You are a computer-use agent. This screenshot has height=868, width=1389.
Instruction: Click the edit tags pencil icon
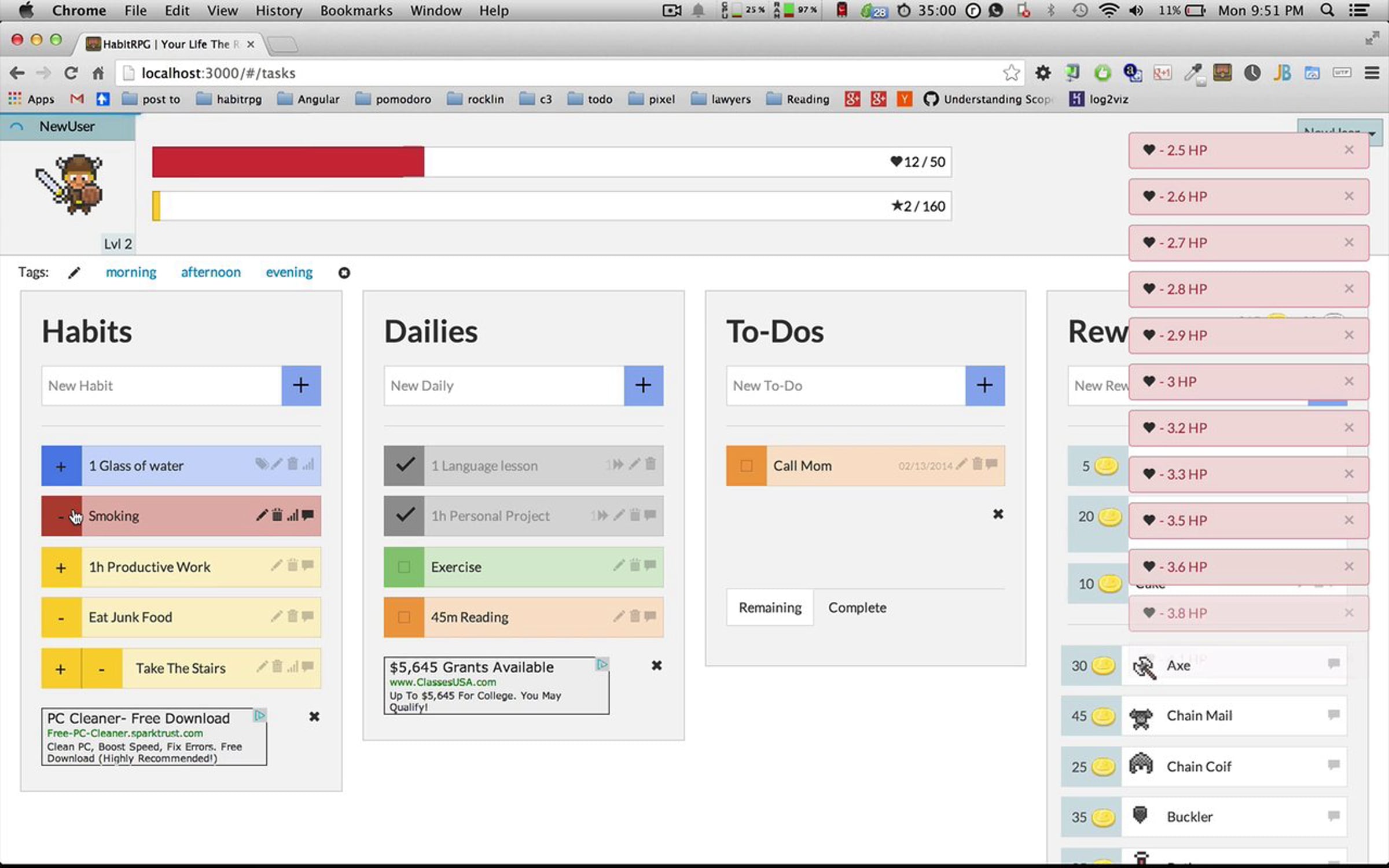coord(74,273)
